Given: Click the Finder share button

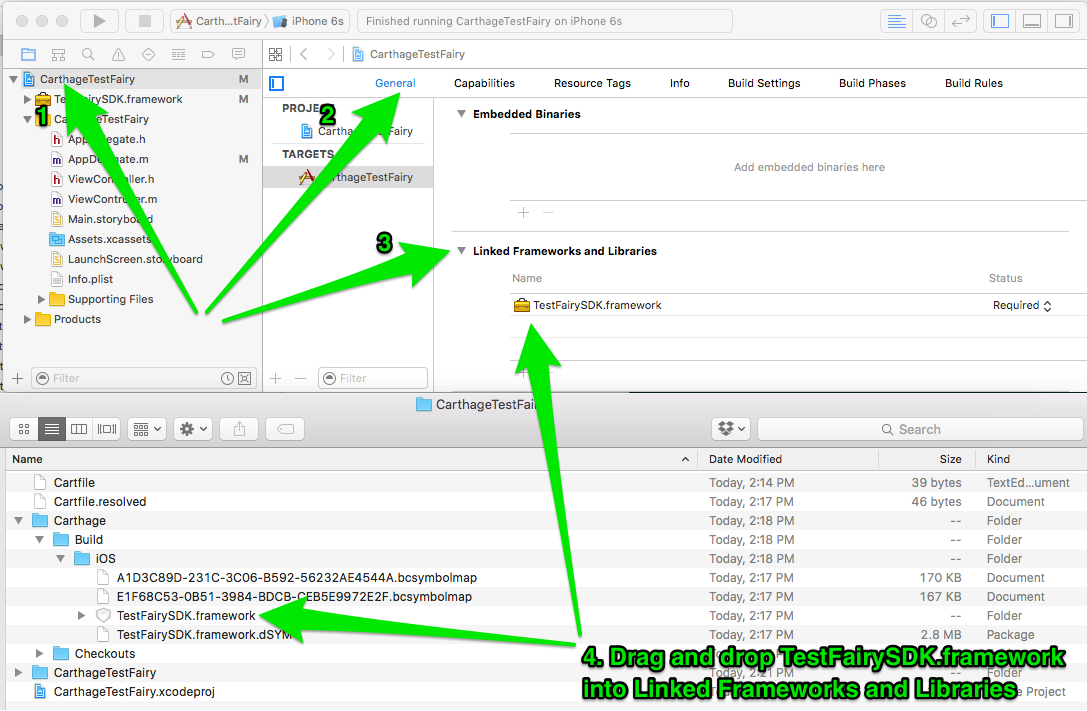Looking at the screenshot, I should point(239,429).
